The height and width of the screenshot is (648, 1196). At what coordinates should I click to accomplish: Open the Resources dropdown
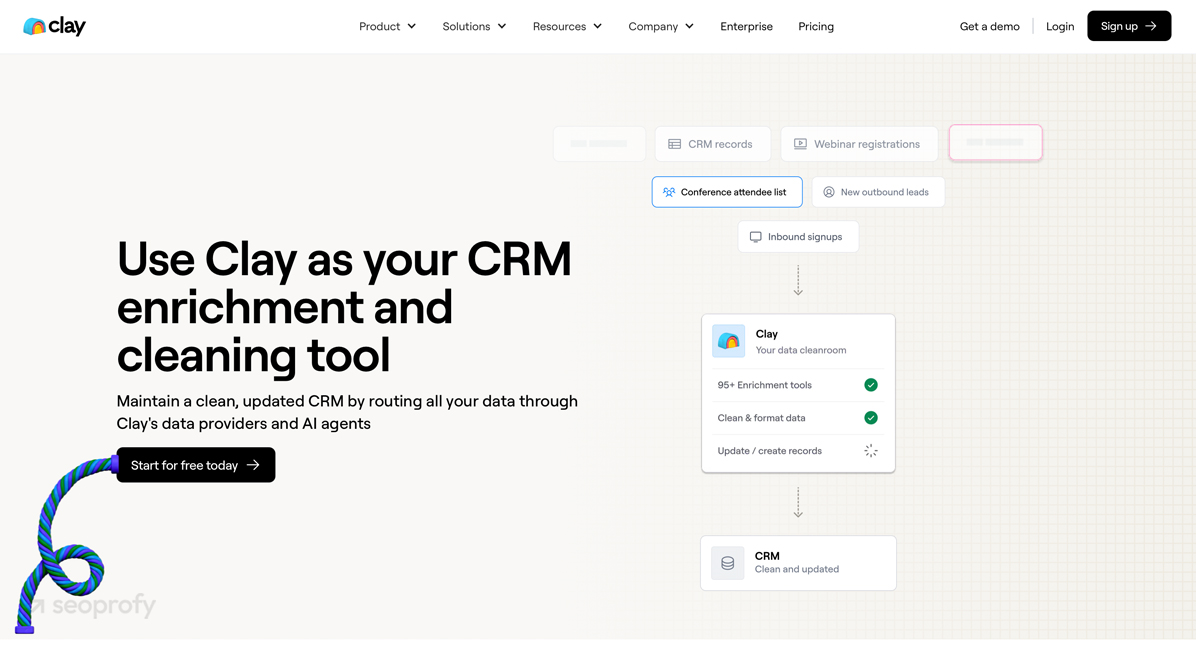(x=567, y=26)
